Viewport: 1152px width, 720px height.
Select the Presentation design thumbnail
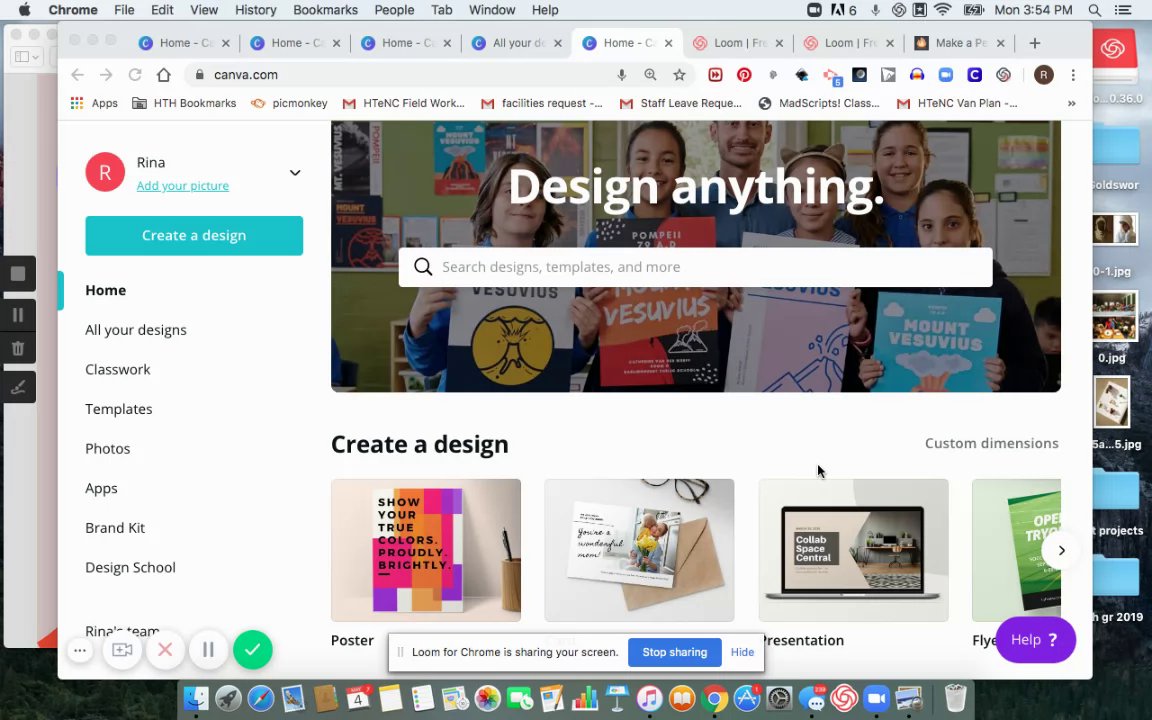click(x=853, y=550)
